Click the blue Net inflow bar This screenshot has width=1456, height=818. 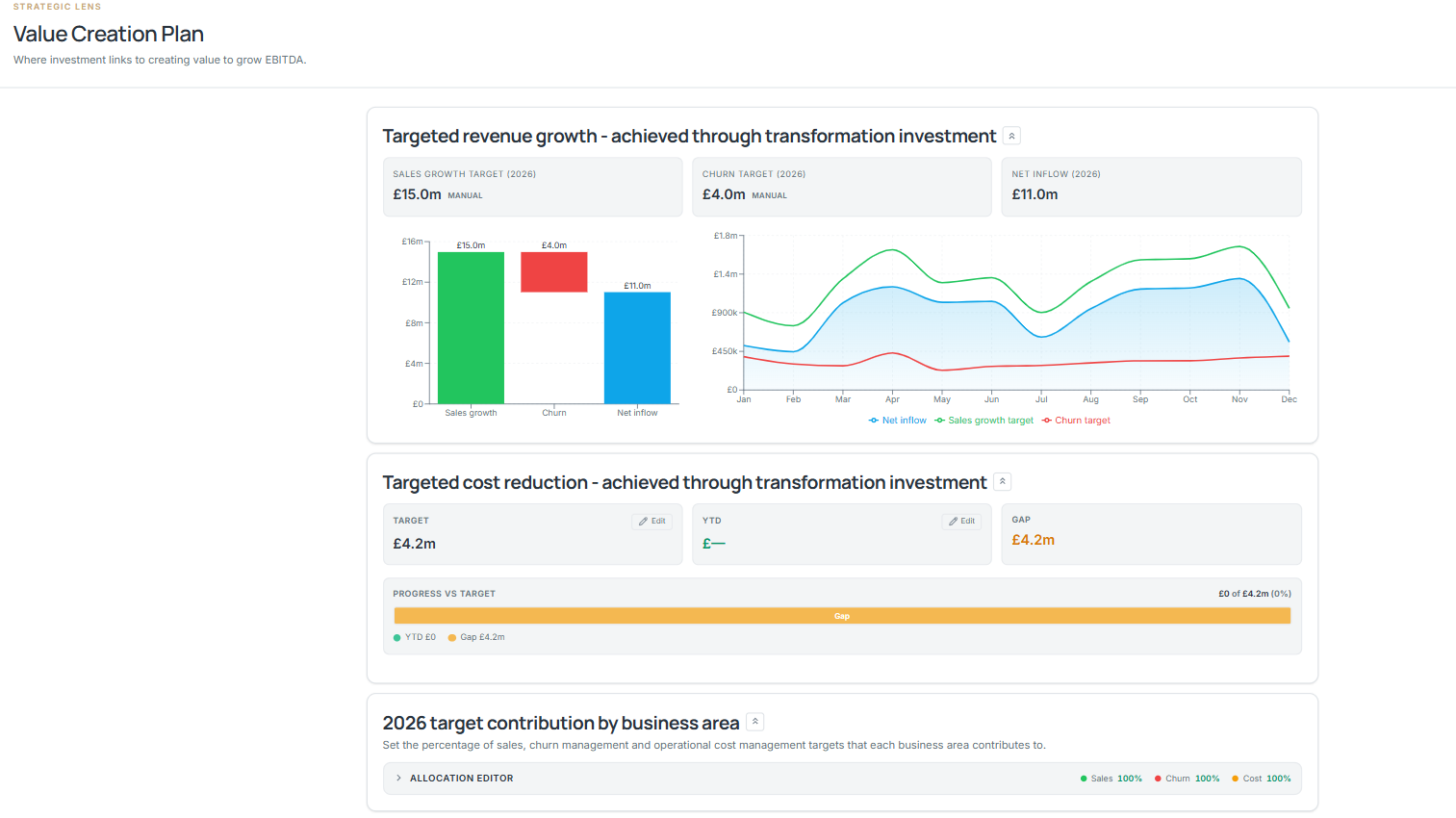click(x=637, y=347)
